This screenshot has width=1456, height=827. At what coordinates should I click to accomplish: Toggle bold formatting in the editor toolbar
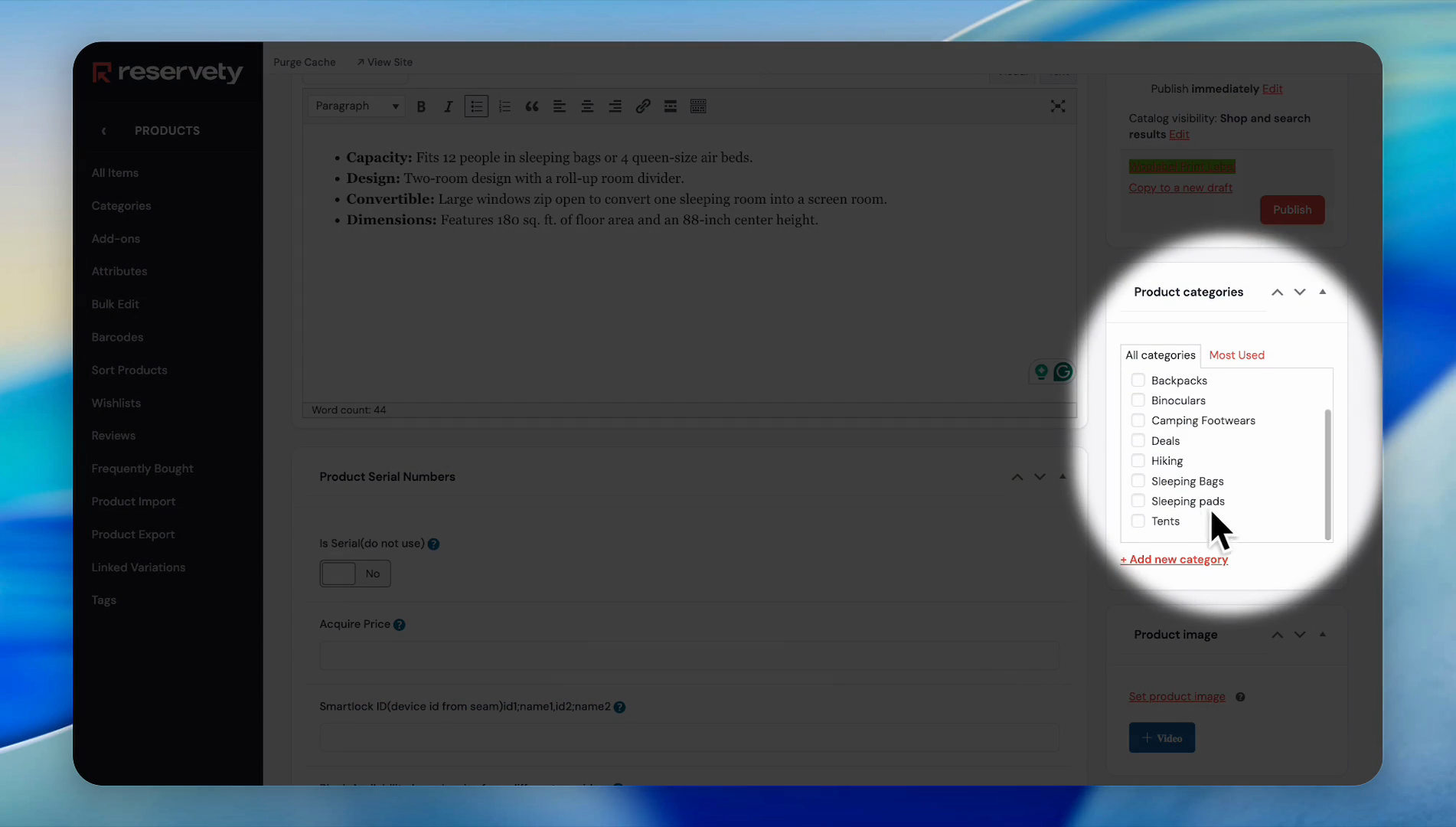tap(421, 106)
